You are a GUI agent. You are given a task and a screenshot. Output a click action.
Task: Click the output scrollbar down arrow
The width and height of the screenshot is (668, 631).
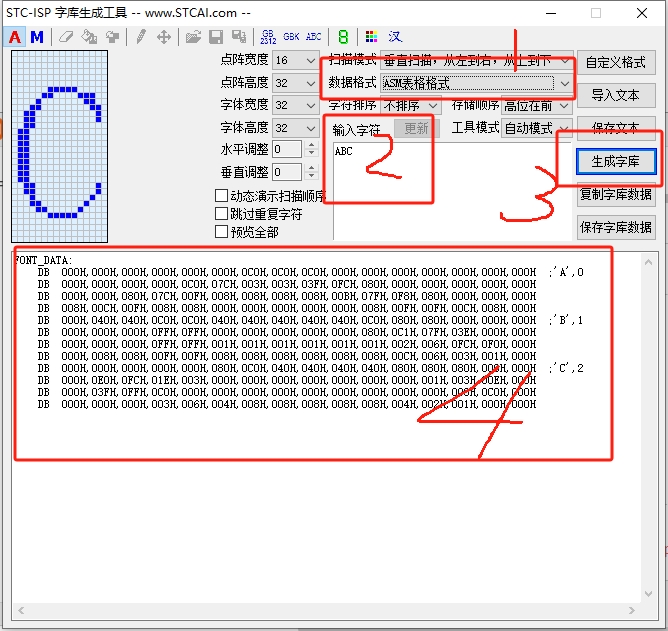pos(648,594)
